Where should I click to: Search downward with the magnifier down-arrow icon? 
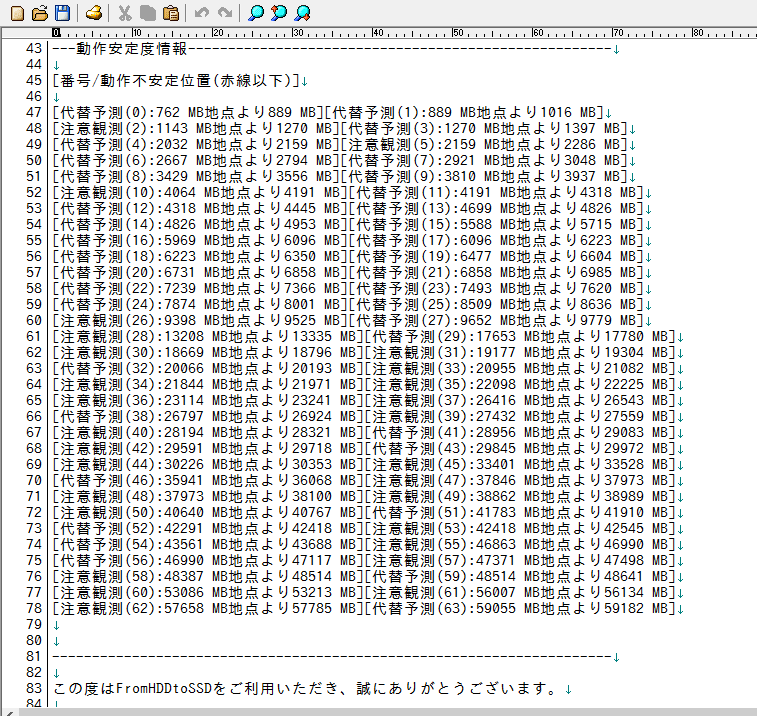coord(302,13)
